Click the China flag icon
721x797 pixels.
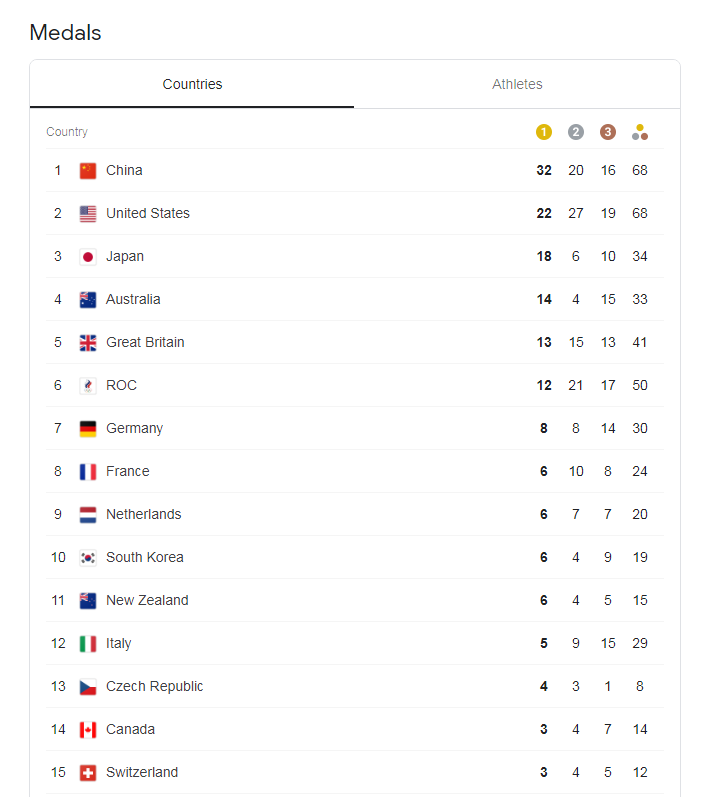(88, 171)
